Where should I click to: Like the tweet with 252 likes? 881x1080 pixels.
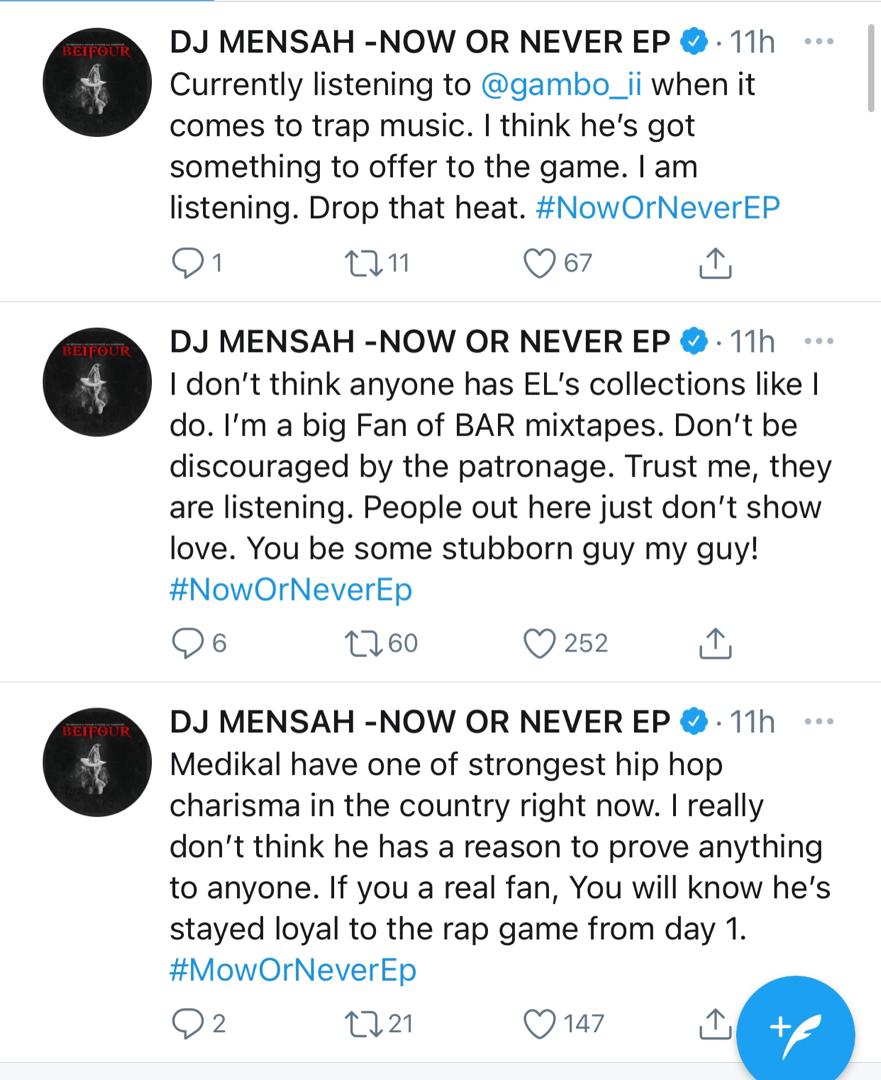click(x=539, y=643)
